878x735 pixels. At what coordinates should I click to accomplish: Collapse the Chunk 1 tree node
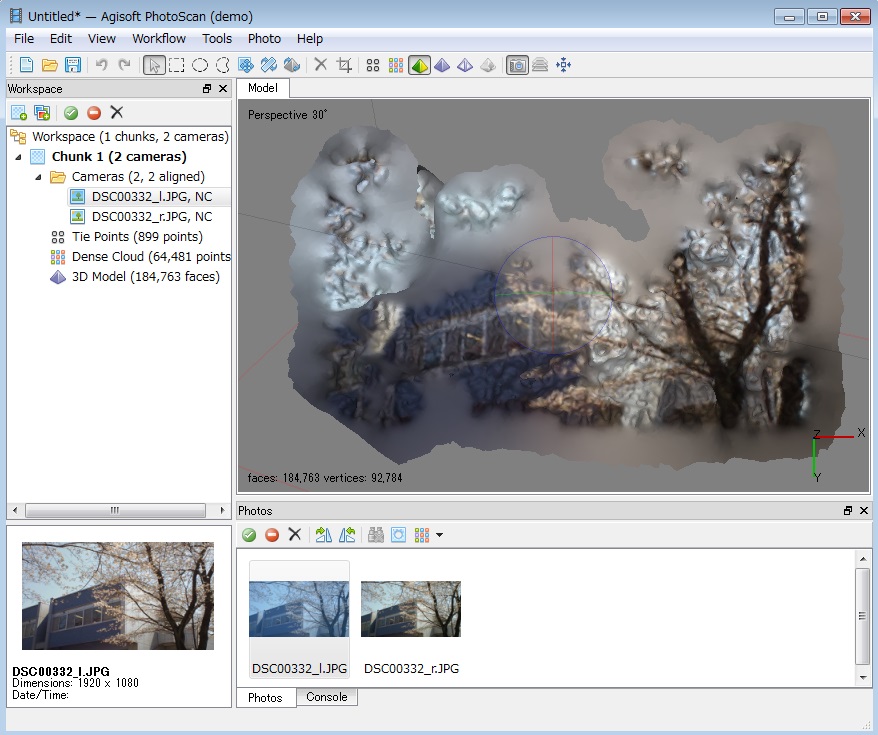point(19,157)
